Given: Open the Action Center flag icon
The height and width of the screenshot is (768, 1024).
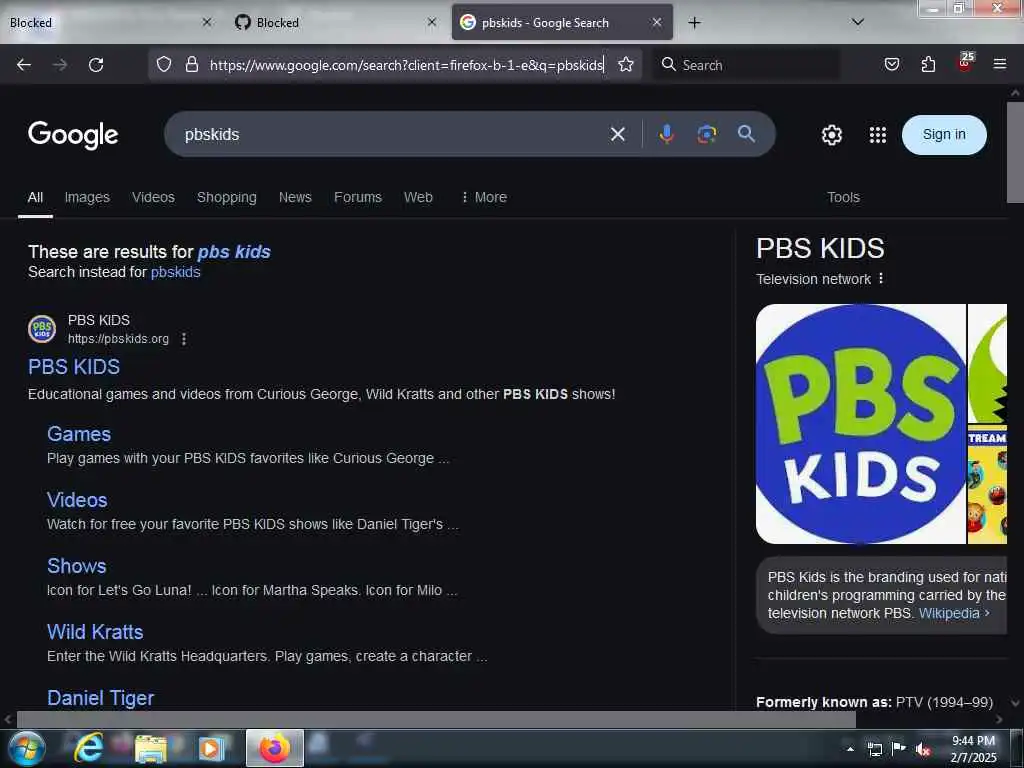Looking at the screenshot, I should pos(899,749).
